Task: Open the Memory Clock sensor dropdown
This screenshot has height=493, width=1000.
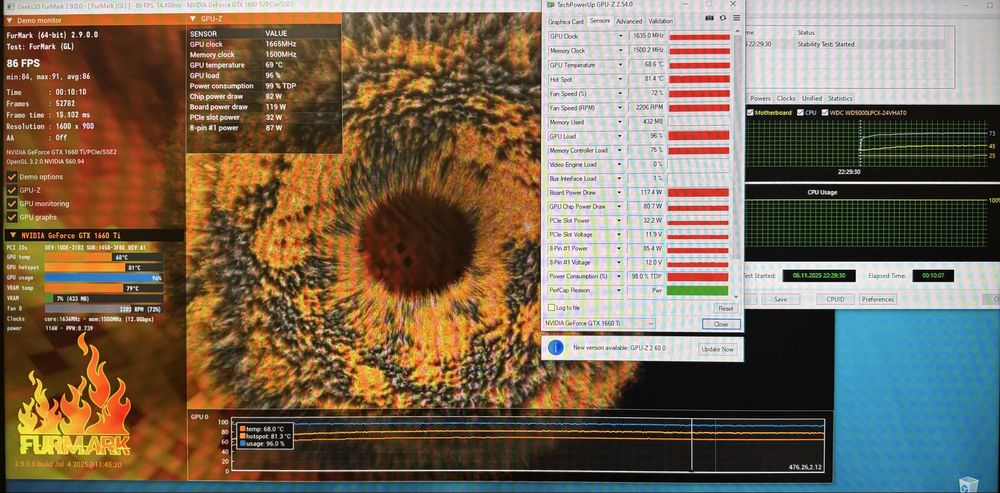Action: click(x=620, y=50)
